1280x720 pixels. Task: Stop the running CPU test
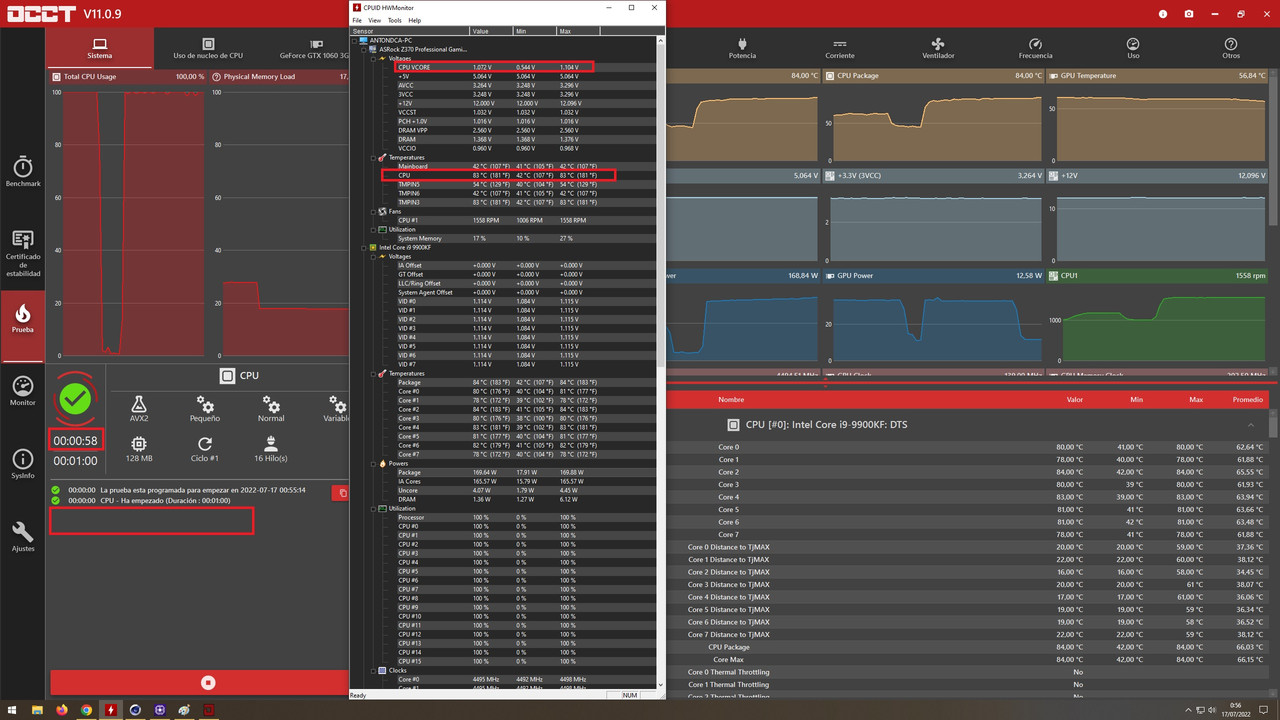(x=208, y=682)
